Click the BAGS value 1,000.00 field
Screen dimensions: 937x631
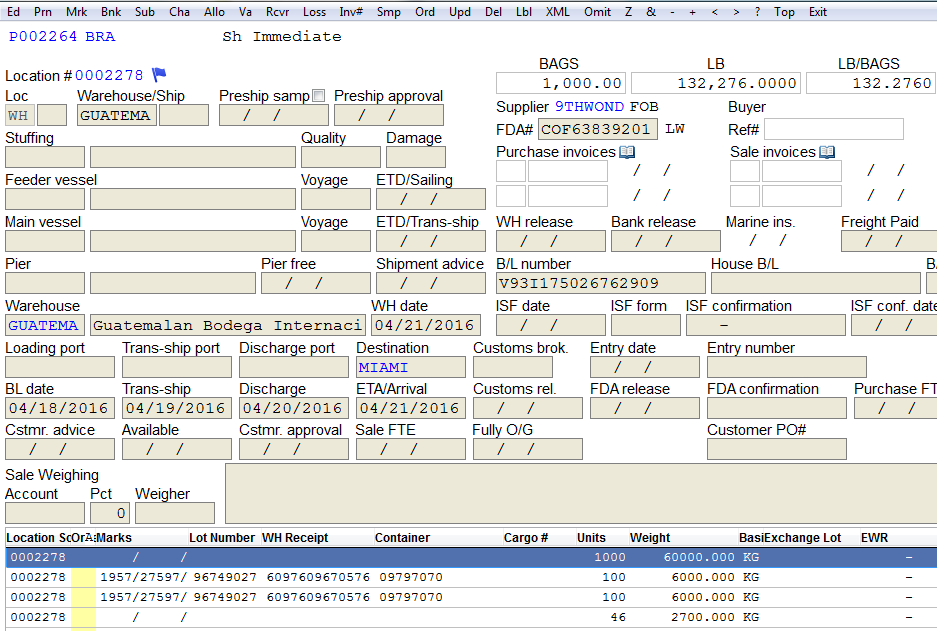pyautogui.click(x=561, y=83)
